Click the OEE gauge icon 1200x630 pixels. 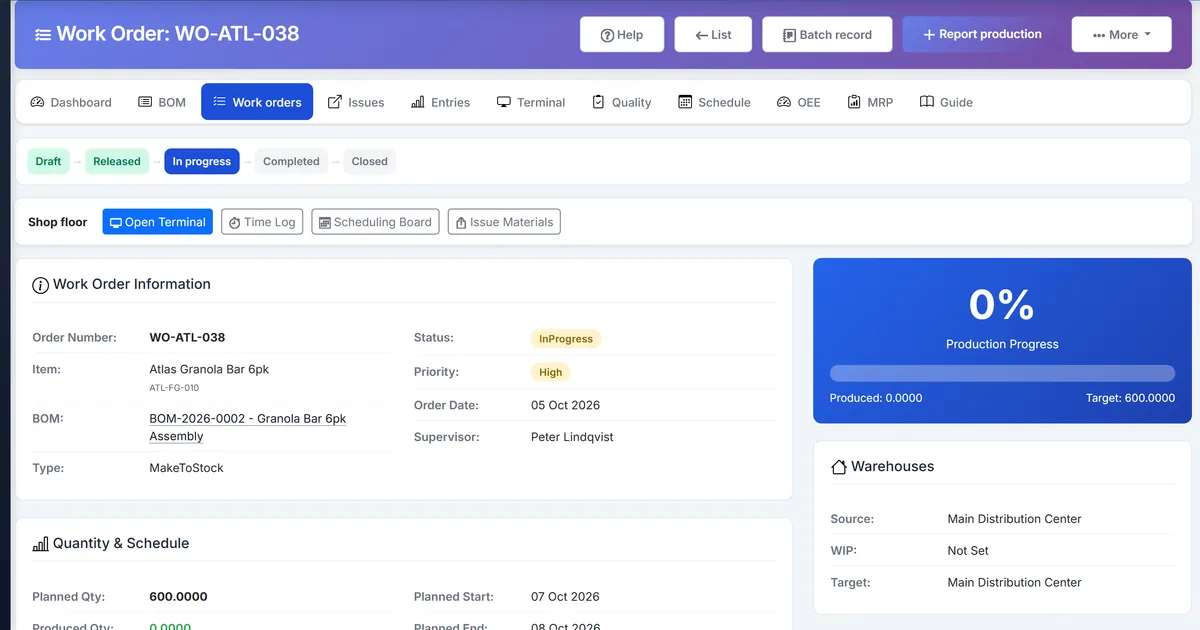pyautogui.click(x=784, y=102)
